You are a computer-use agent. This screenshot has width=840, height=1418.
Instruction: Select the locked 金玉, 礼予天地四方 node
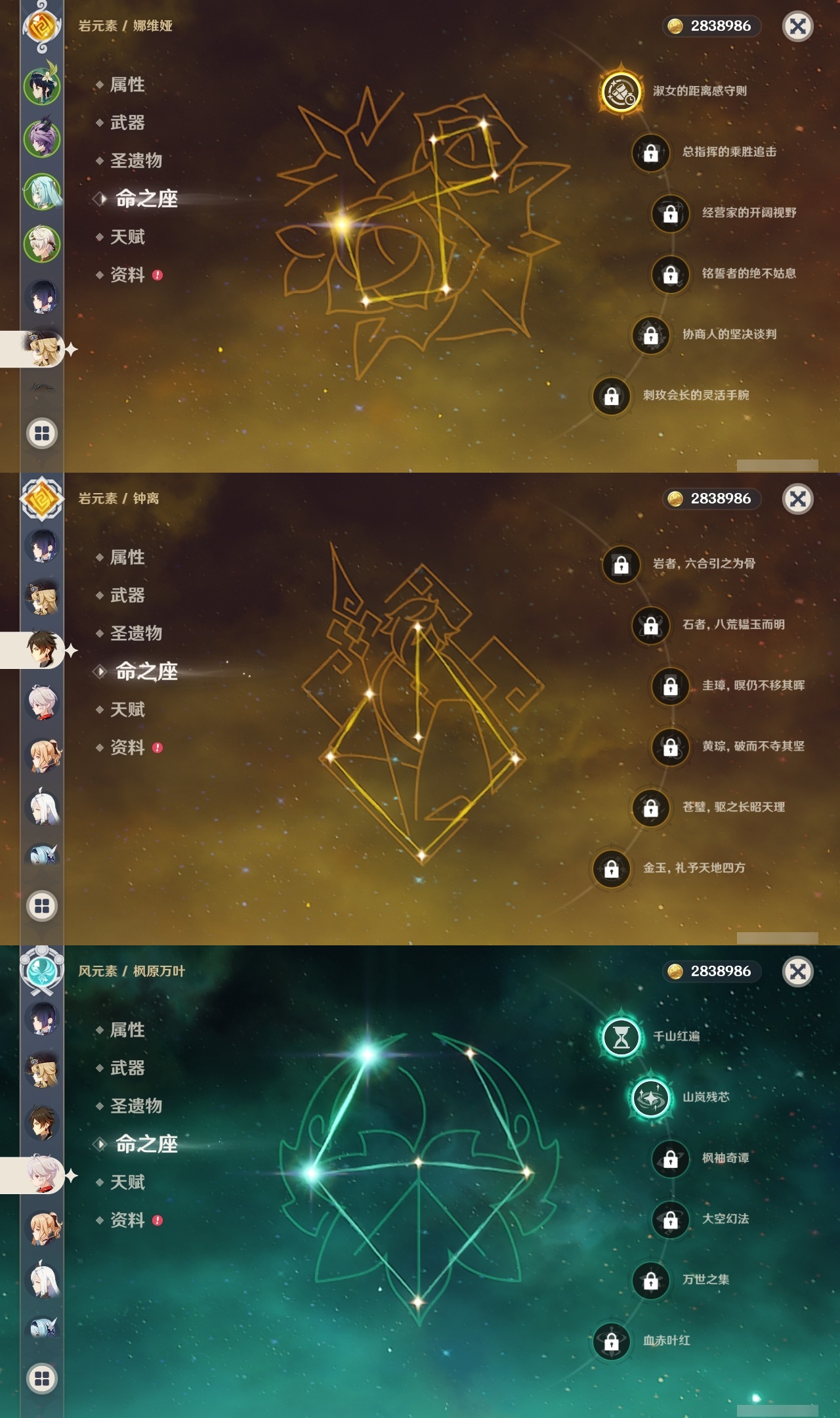tap(612, 869)
